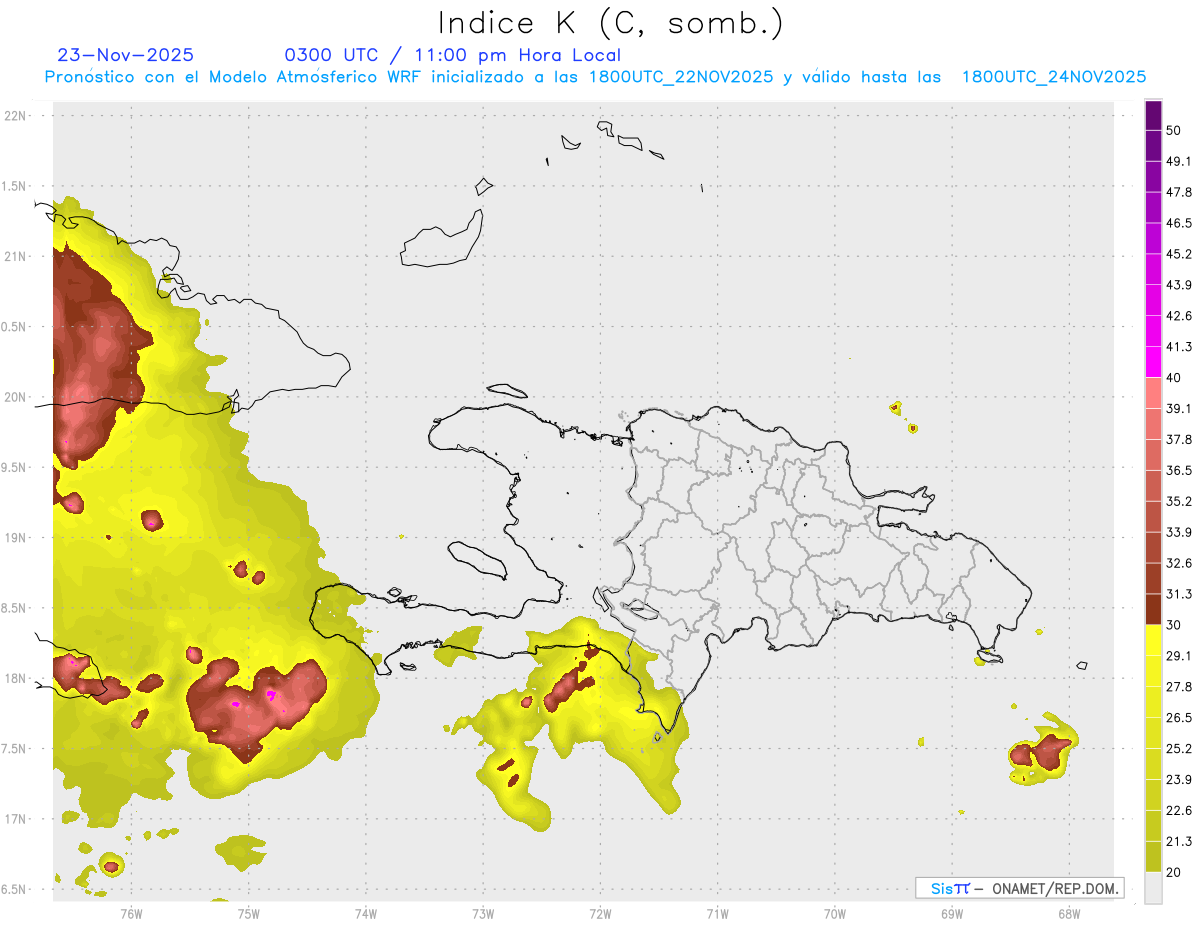Click the "32.6" legend value

1179,564
